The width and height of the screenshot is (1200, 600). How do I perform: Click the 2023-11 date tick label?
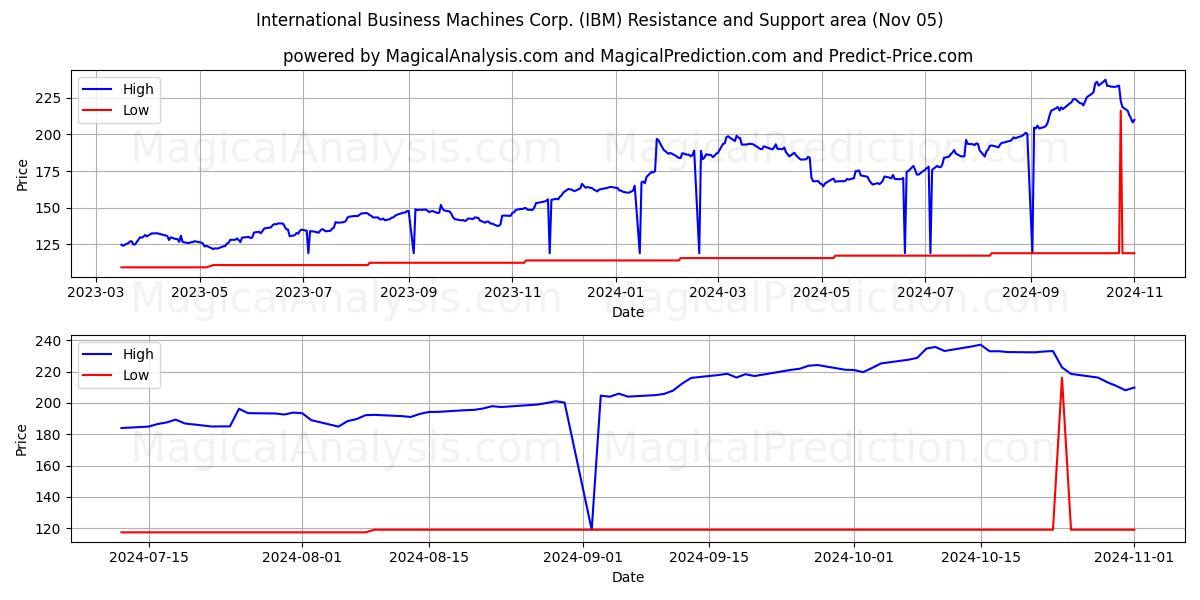[x=513, y=293]
